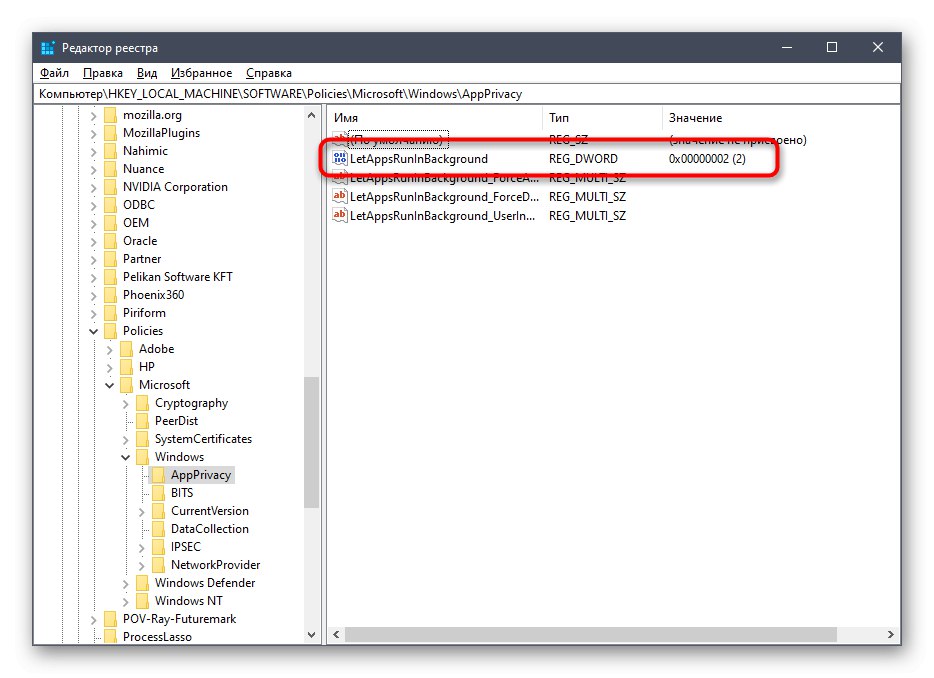Select the ProcessLasso key
The width and height of the screenshot is (934, 678).
tap(157, 637)
